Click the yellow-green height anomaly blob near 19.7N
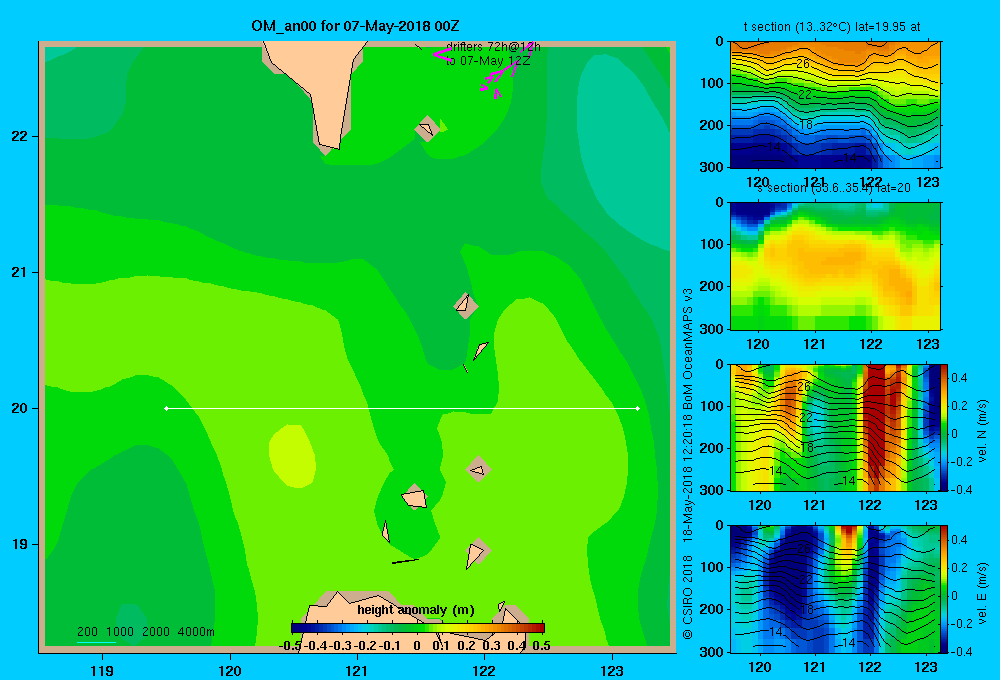 tap(292, 456)
